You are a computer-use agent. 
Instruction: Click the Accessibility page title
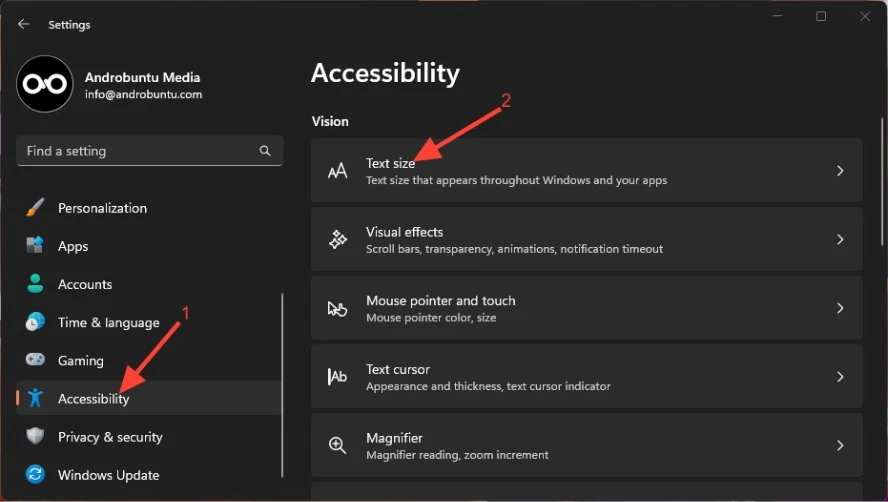coord(385,73)
